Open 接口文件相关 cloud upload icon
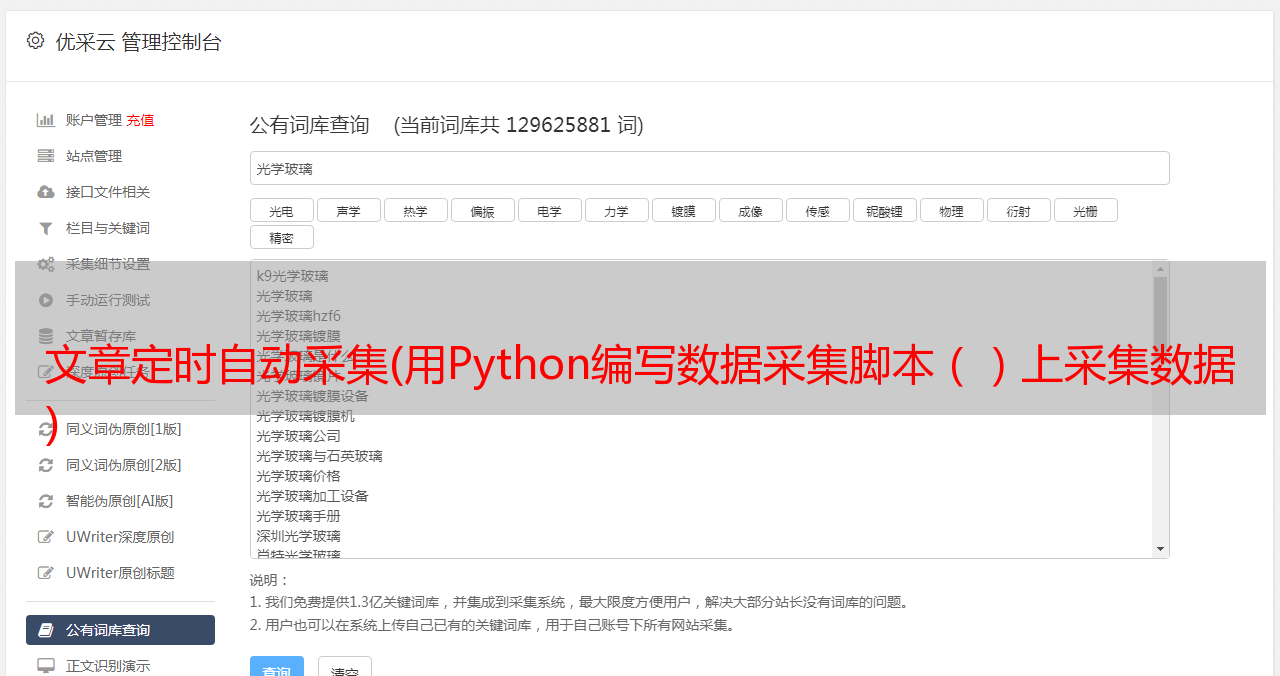Viewport: 1280px width, 676px height. tap(46, 192)
